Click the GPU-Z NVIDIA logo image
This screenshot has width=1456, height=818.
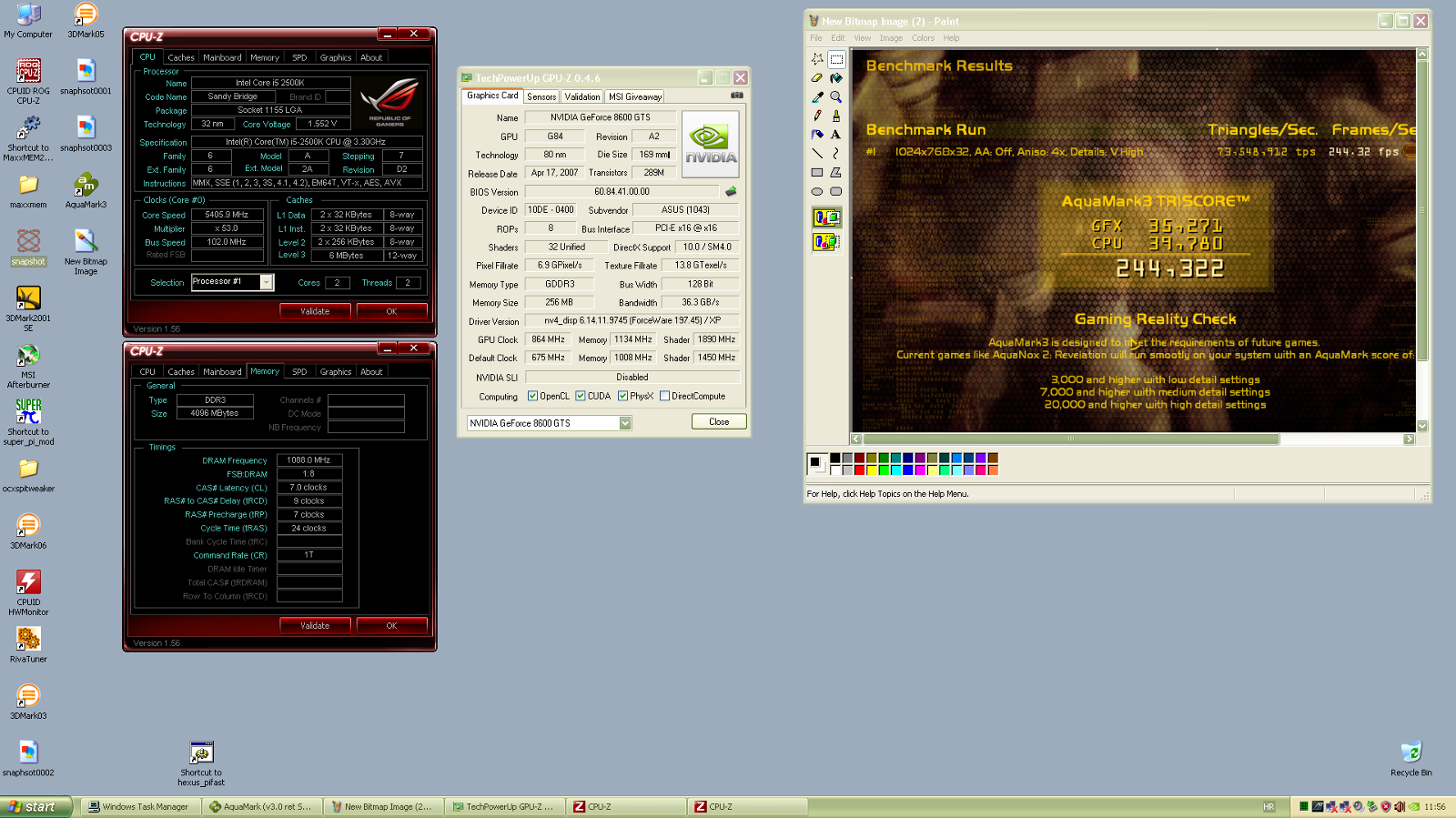[711, 144]
